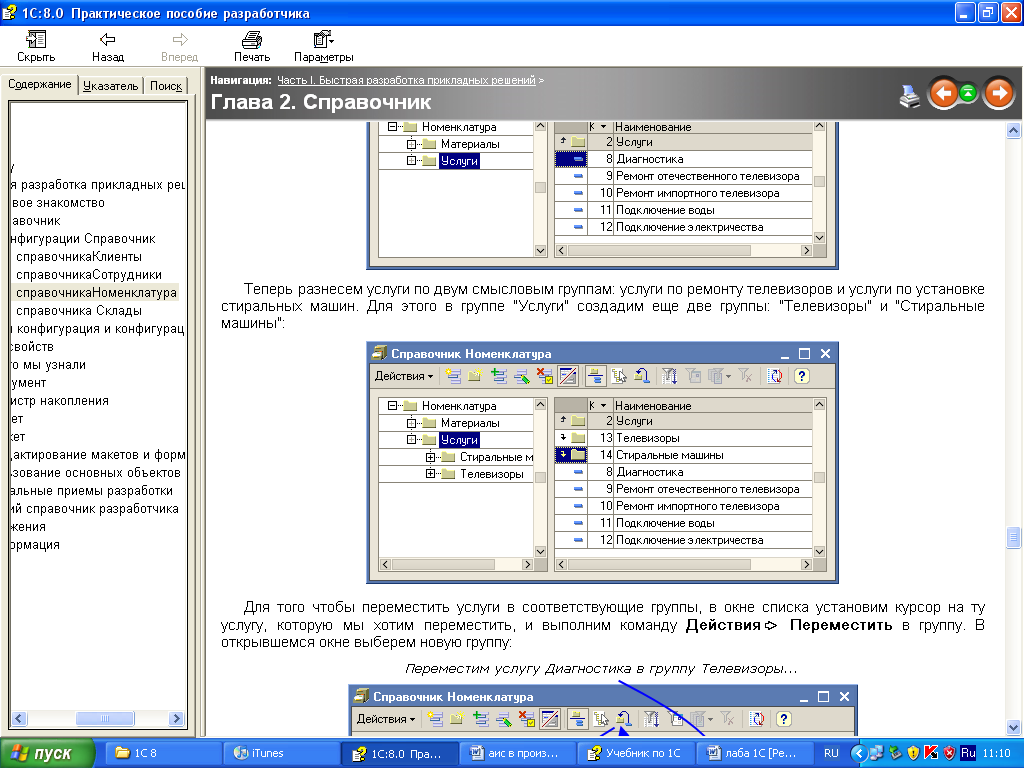Go to previous page via orange left arrow
Viewport: 1024px width, 768px height.
943,94
